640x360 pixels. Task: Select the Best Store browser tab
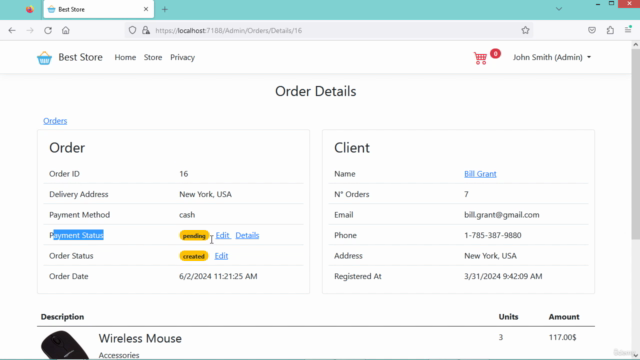(99, 9)
